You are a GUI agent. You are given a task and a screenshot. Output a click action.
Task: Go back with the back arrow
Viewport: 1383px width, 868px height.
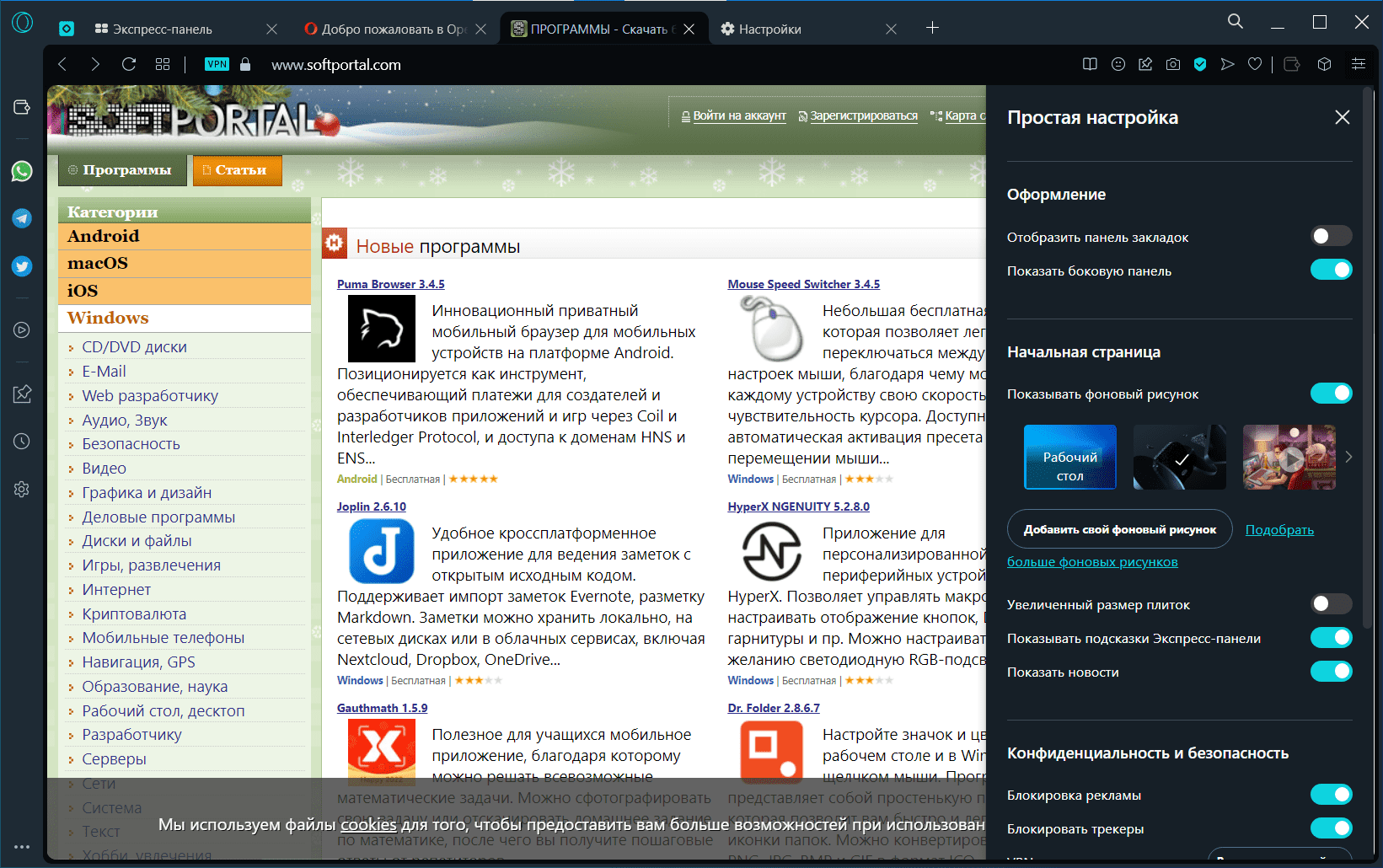pyautogui.click(x=62, y=64)
